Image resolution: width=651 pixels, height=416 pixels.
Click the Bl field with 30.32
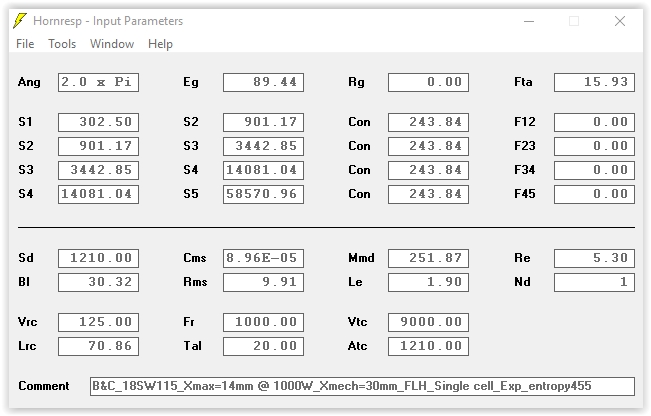[x=98, y=282]
